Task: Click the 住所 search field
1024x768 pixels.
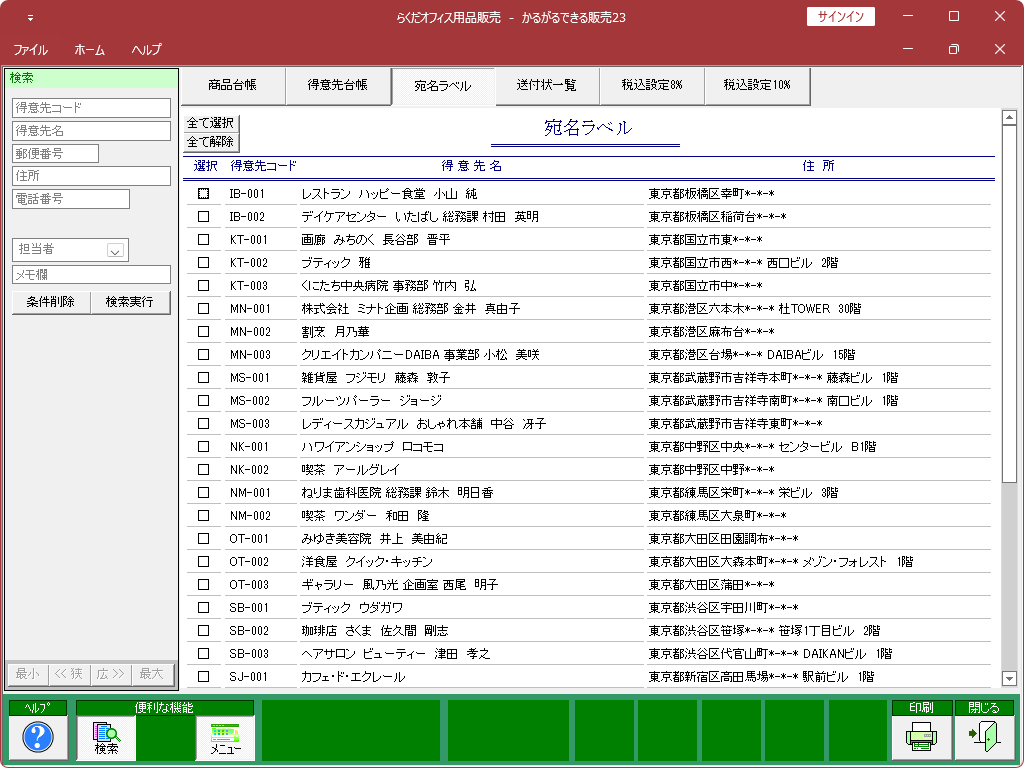Action: 91,176
